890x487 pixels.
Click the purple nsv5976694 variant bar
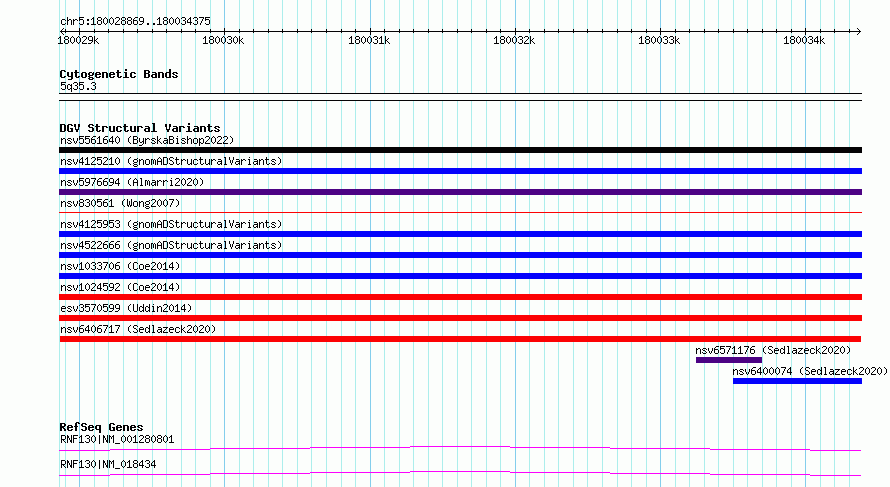tap(460, 192)
